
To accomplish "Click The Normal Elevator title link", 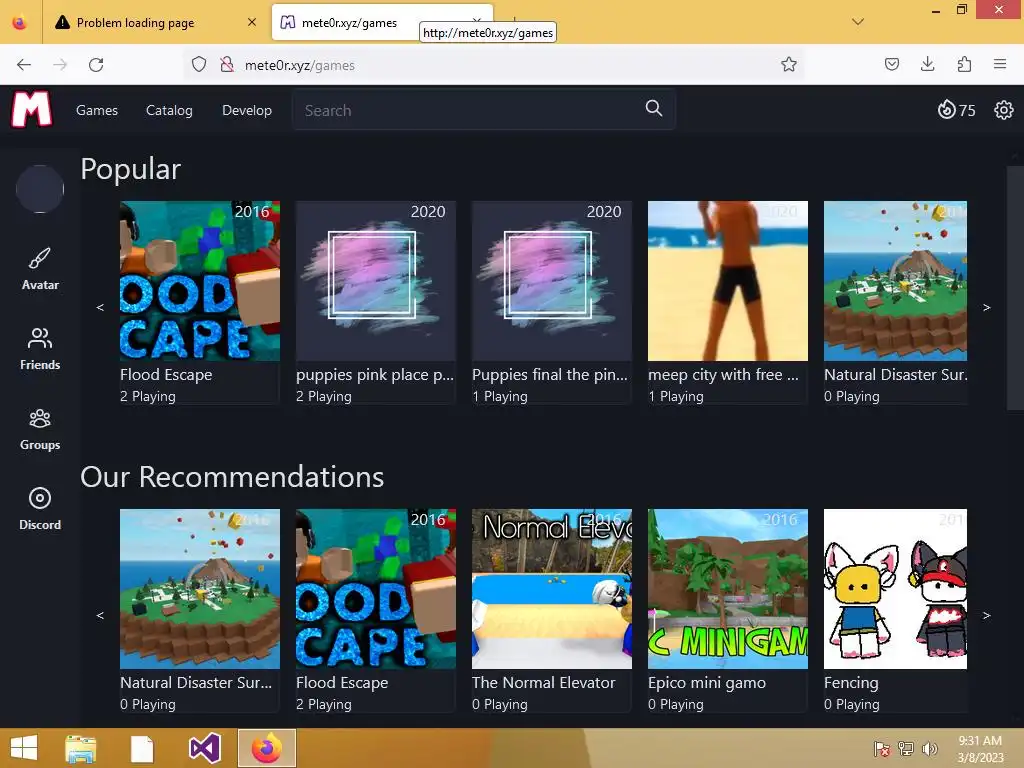I will click(543, 682).
